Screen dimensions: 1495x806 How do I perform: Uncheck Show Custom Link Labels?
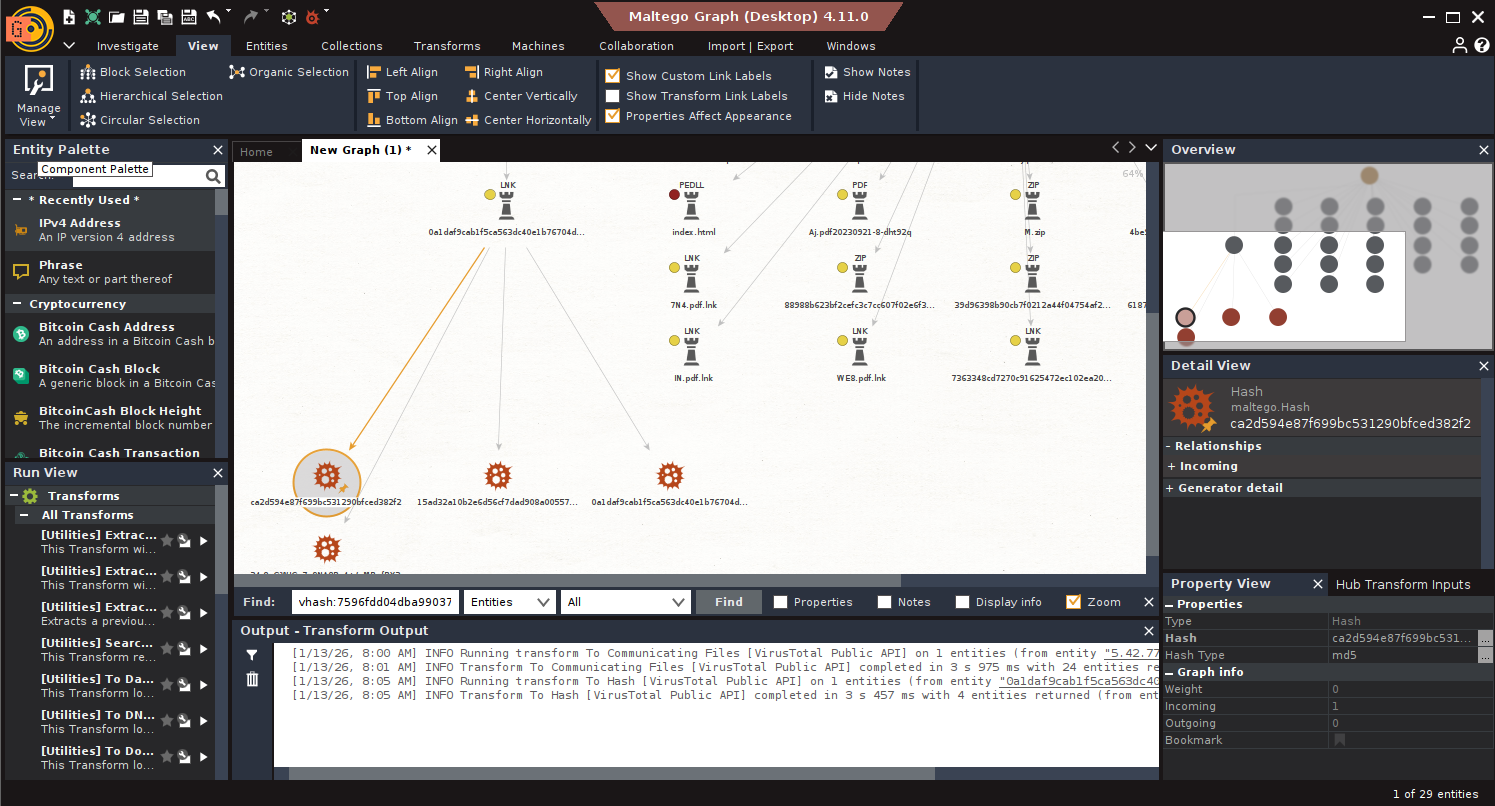click(613, 76)
